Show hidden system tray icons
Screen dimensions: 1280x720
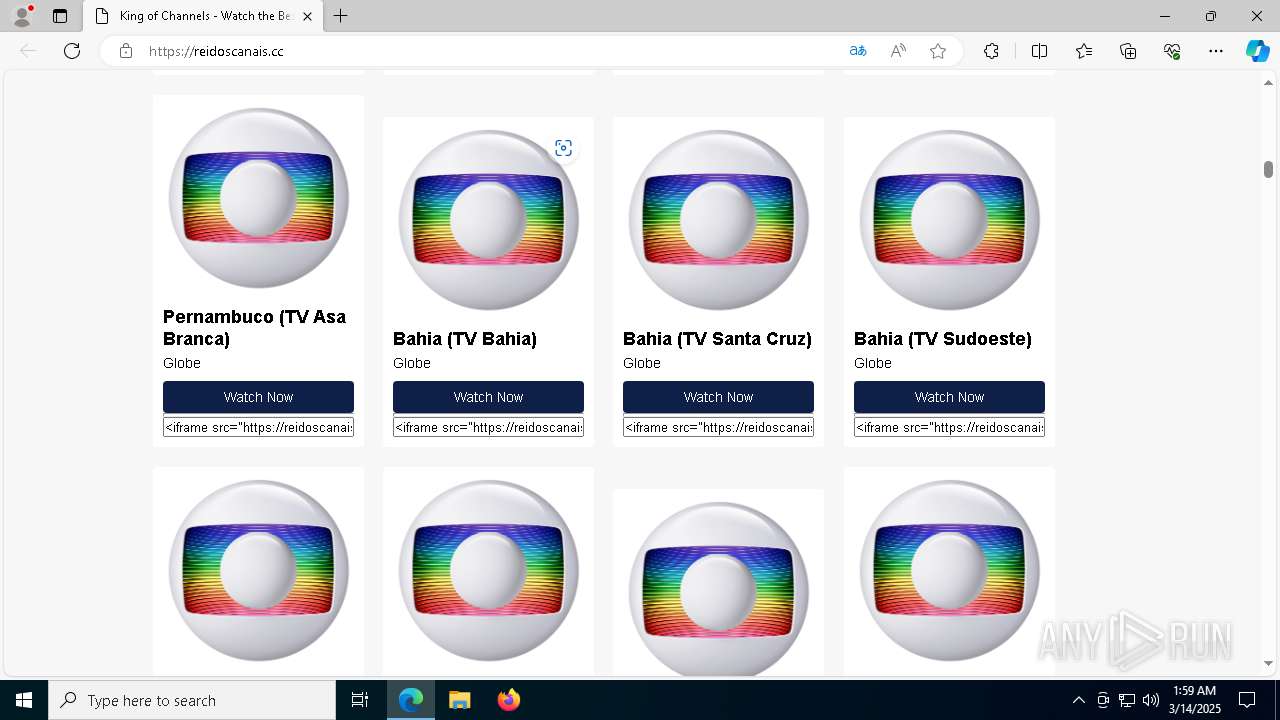point(1078,700)
